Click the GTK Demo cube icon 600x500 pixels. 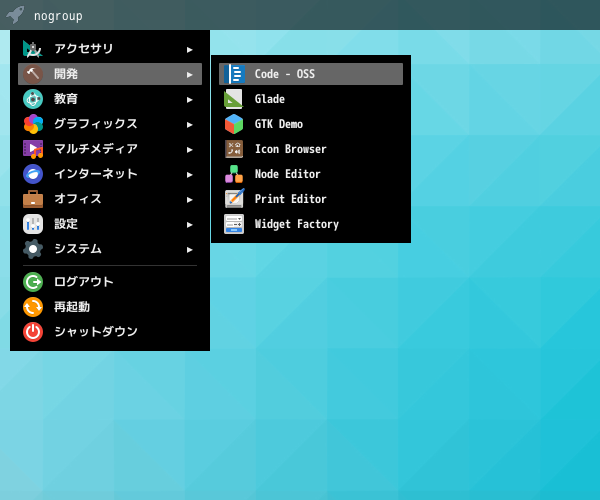234,124
